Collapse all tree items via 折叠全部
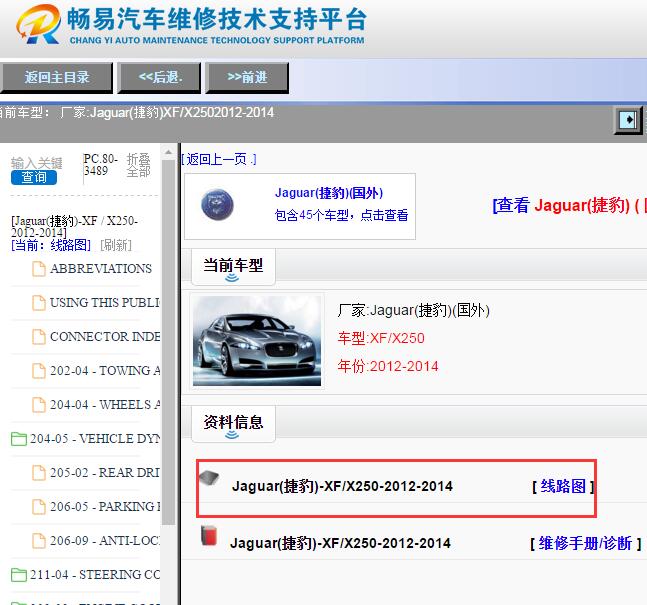 [138, 165]
